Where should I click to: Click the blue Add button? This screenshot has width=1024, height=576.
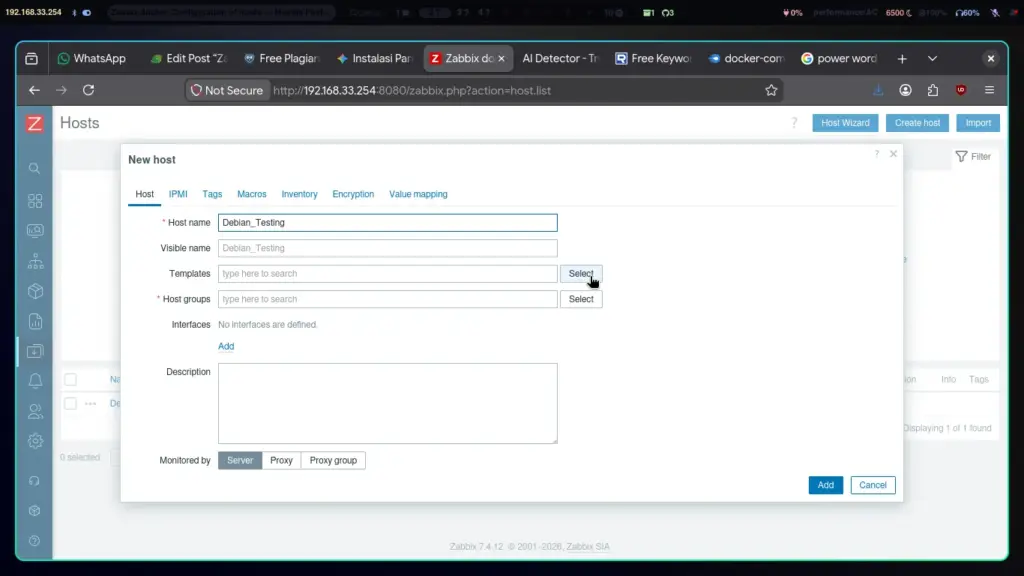pos(825,485)
